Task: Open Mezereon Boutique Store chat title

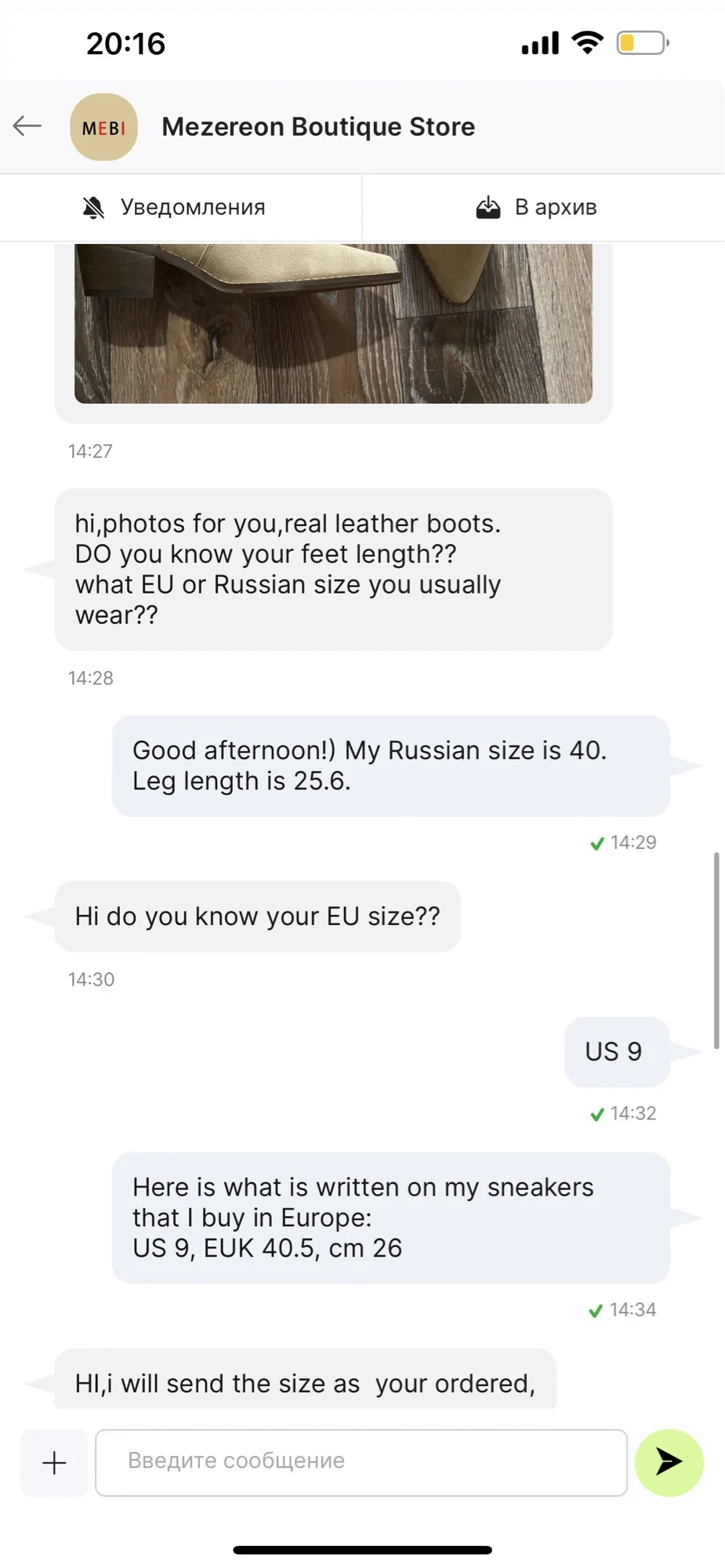Action: pos(318,127)
